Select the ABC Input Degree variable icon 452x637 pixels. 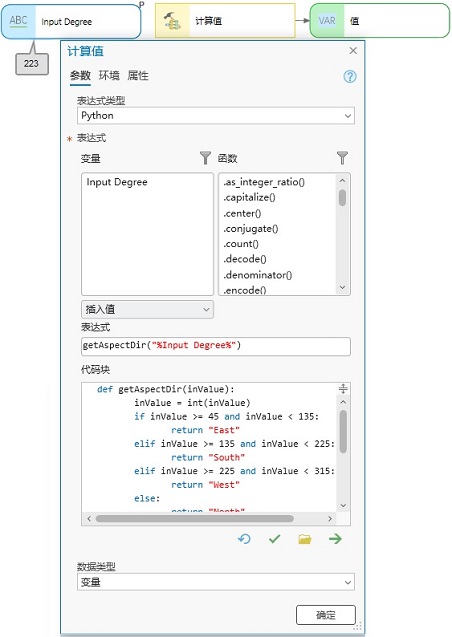click(18, 21)
